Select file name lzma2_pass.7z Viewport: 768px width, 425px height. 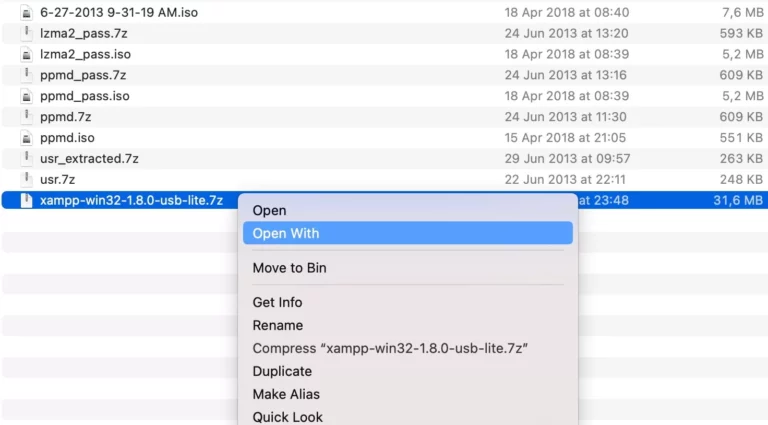pyautogui.click(x=84, y=33)
